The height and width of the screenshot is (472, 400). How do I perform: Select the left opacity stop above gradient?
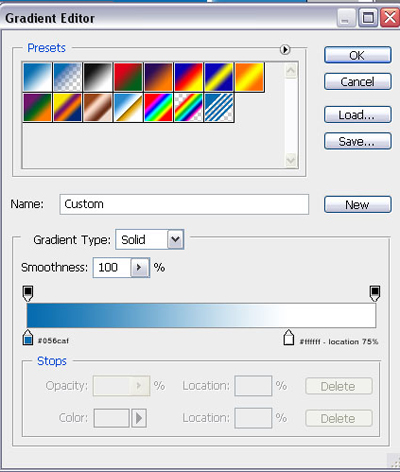(x=28, y=293)
